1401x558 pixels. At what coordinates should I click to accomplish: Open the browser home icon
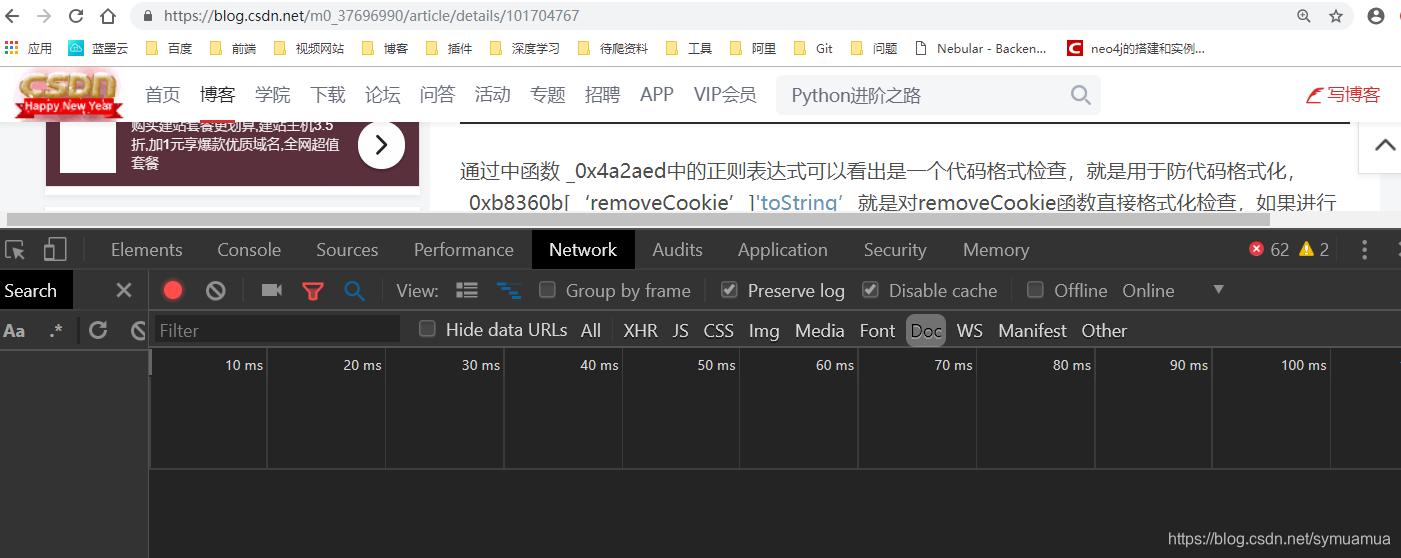(108, 16)
